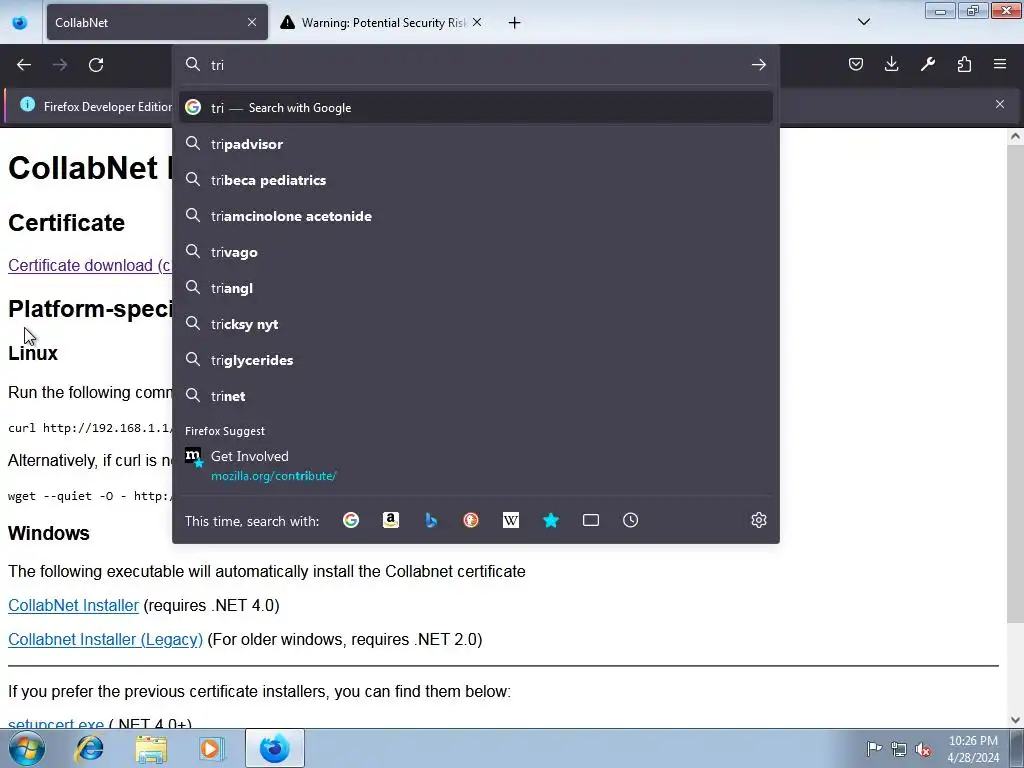1024x768 pixels.
Task: Open the taskbar clock showing 10:26 PM
Action: pyautogui.click(x=973, y=749)
